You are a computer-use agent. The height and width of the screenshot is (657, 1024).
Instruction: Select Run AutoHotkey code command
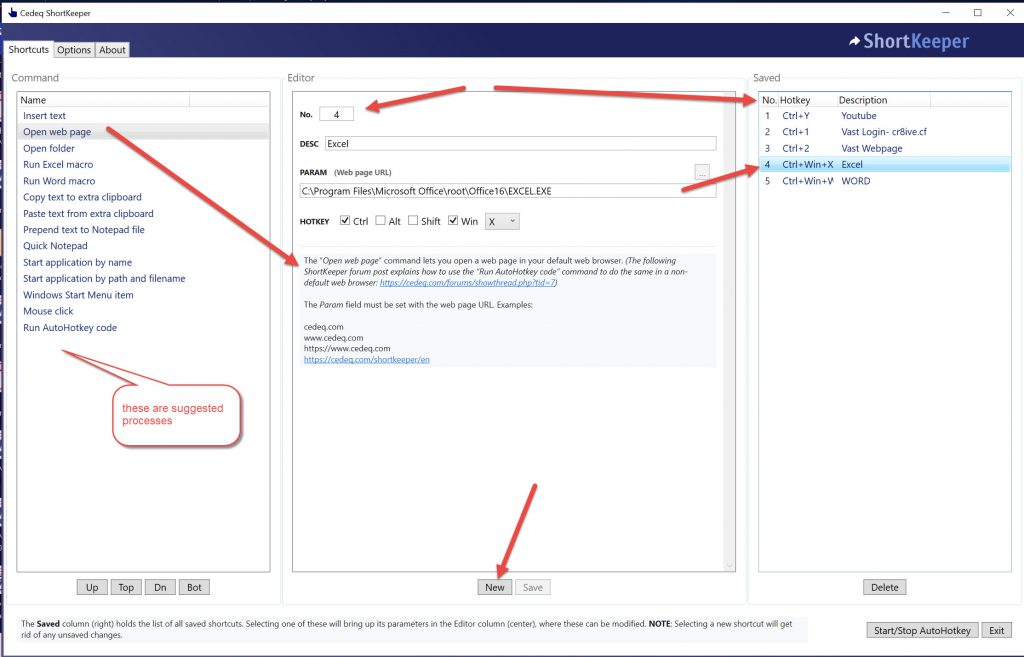pos(70,328)
